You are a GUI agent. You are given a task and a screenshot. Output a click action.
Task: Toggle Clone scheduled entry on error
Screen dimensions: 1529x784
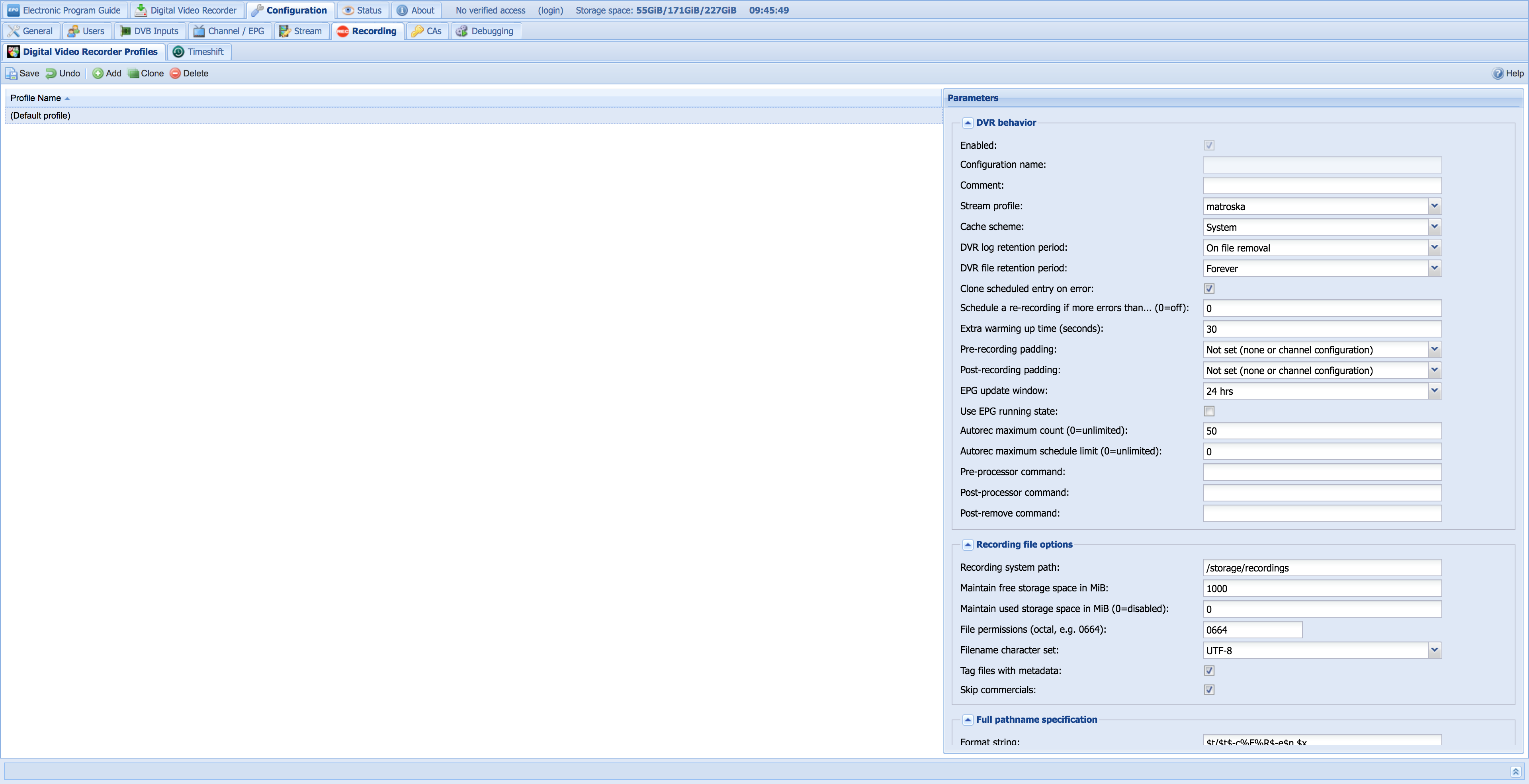click(1209, 289)
